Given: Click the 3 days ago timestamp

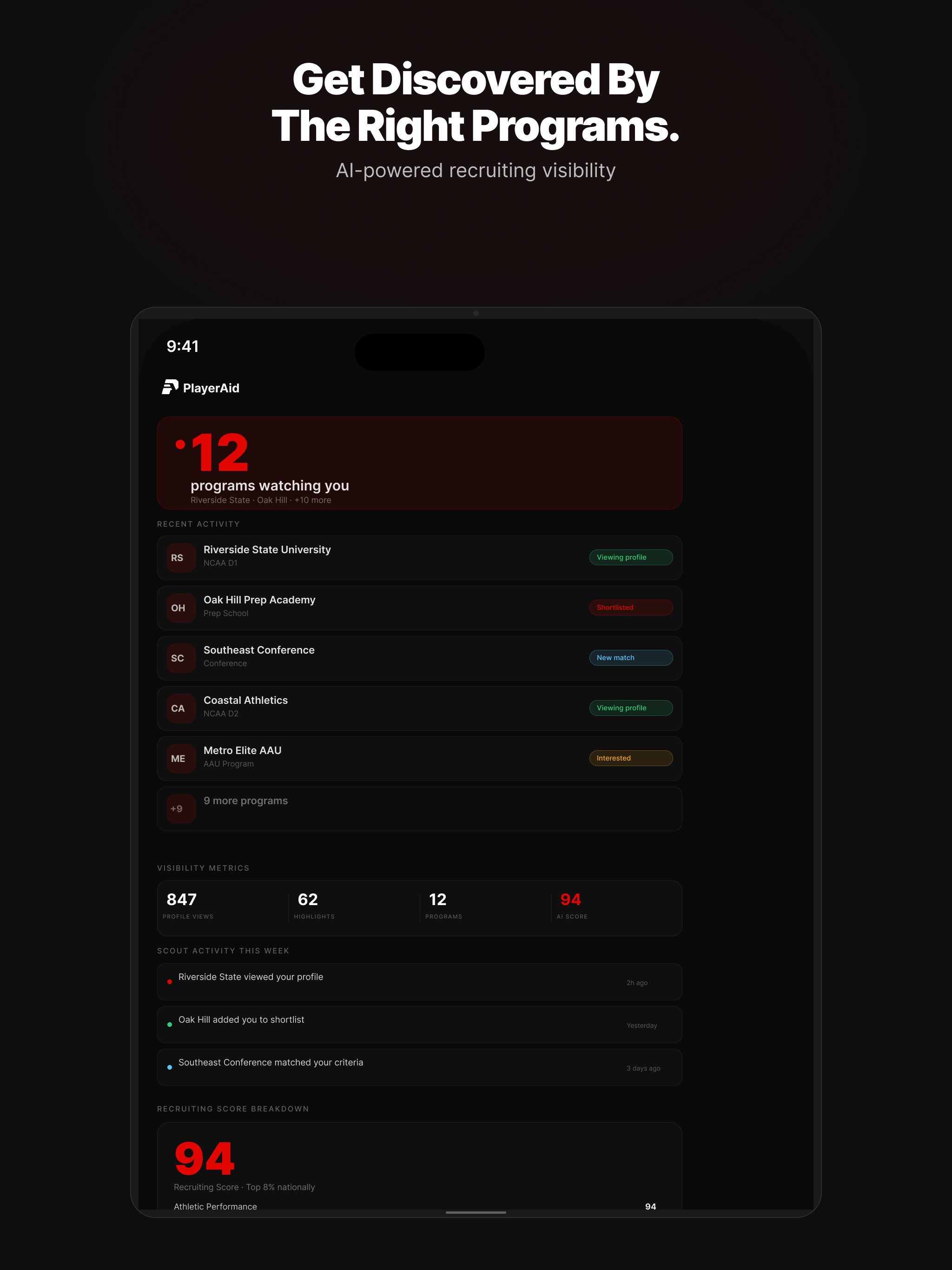Looking at the screenshot, I should 643,1068.
